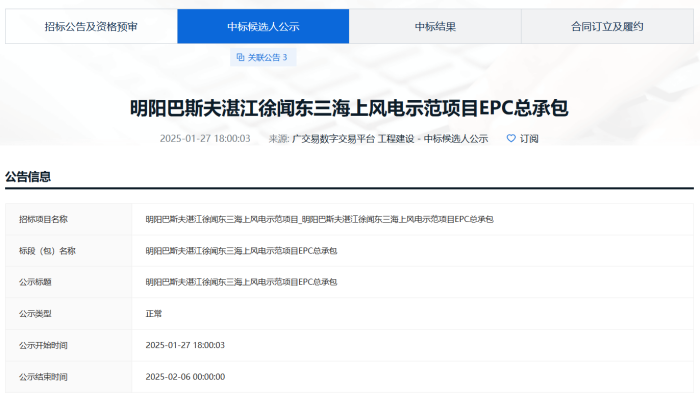Click the 招标项目名称 row value
Screen dimensions: 700x393
(319, 219)
